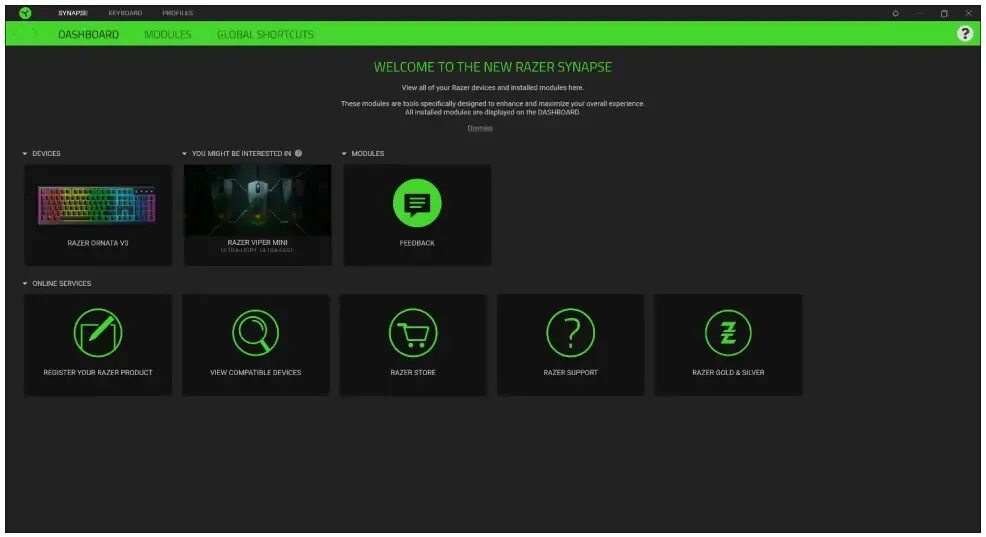Open Razer Gold & Silver icon
Image resolution: width=986 pixels, height=537 pixels.
click(728, 333)
